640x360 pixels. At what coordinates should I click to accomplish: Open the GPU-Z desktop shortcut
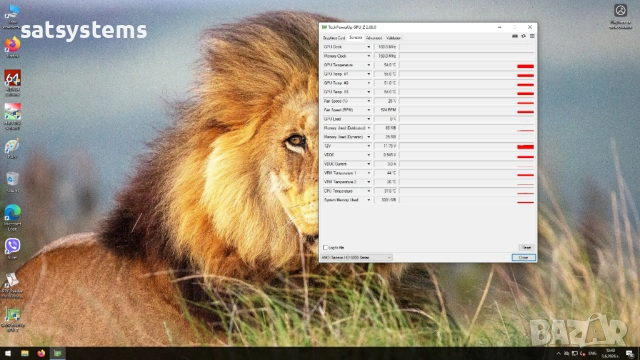coord(12,320)
